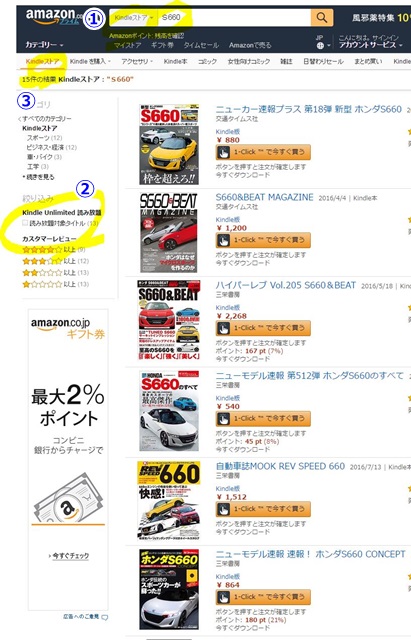
Task: Click the ad feedback speech bubble icon
Action: click(104, 618)
